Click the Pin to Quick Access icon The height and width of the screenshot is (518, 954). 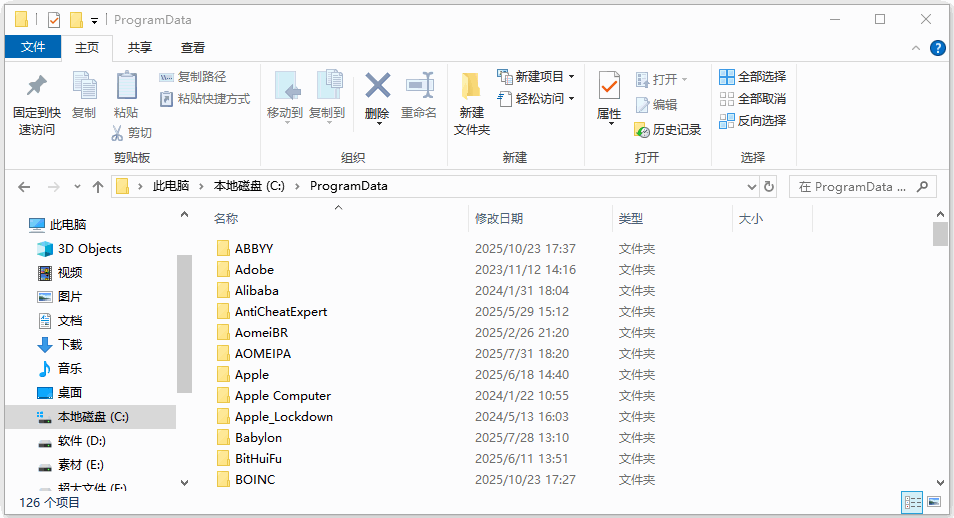tap(37, 86)
